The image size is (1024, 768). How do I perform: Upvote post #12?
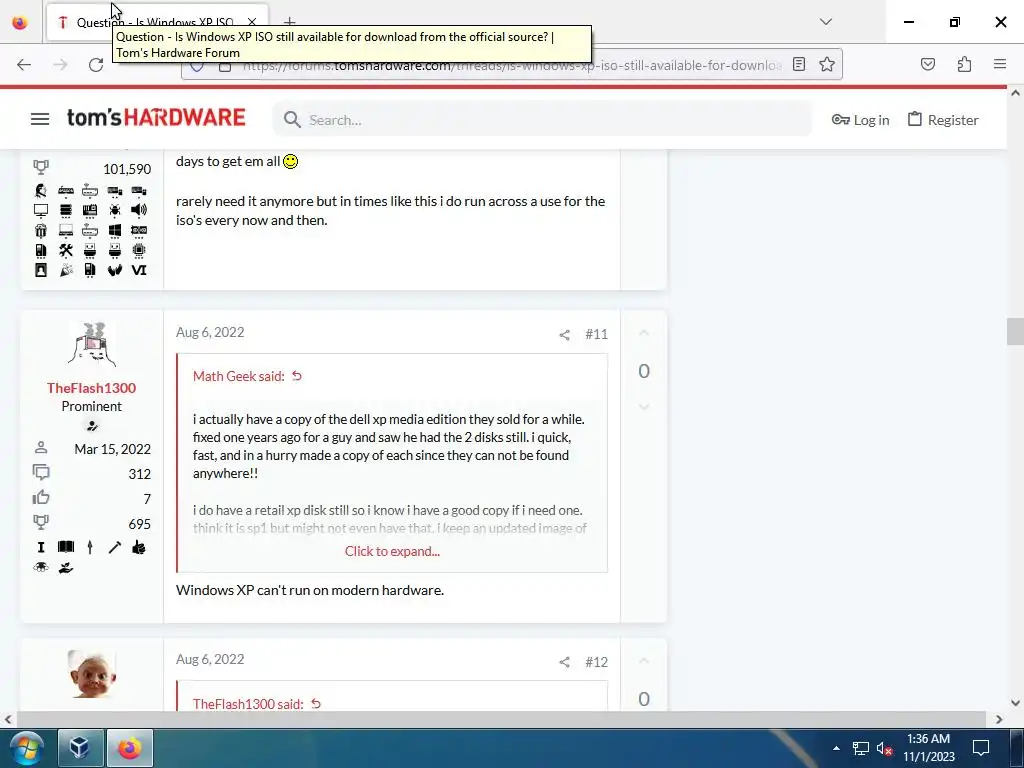[644, 661]
